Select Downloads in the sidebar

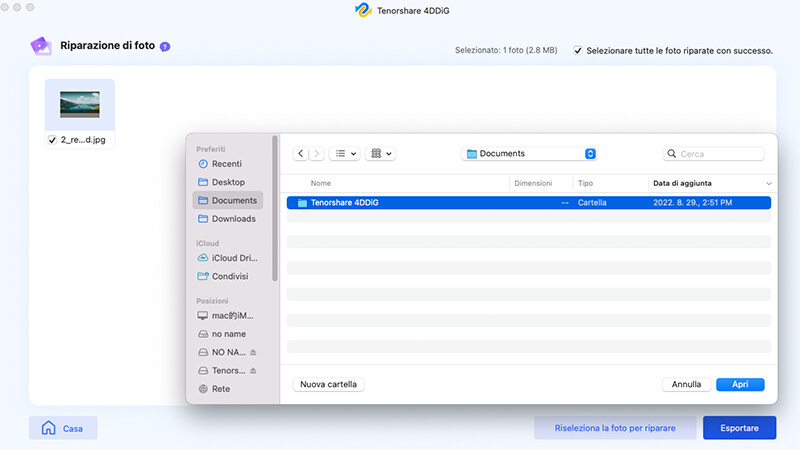[228, 219]
